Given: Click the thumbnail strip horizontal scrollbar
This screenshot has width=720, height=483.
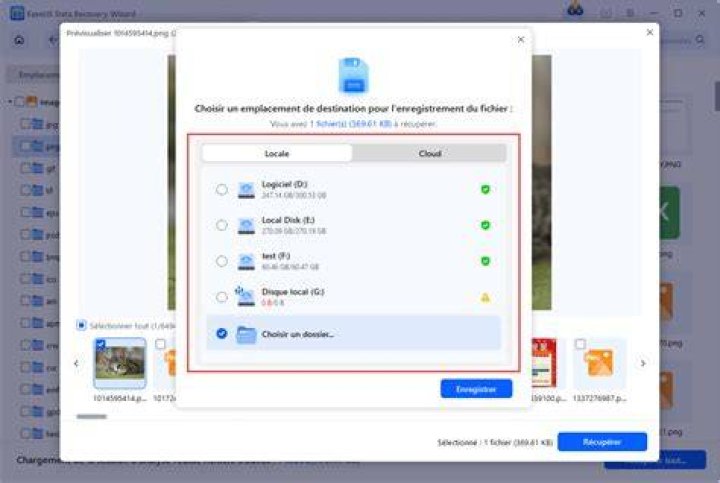Looking at the screenshot, I should [91, 416].
